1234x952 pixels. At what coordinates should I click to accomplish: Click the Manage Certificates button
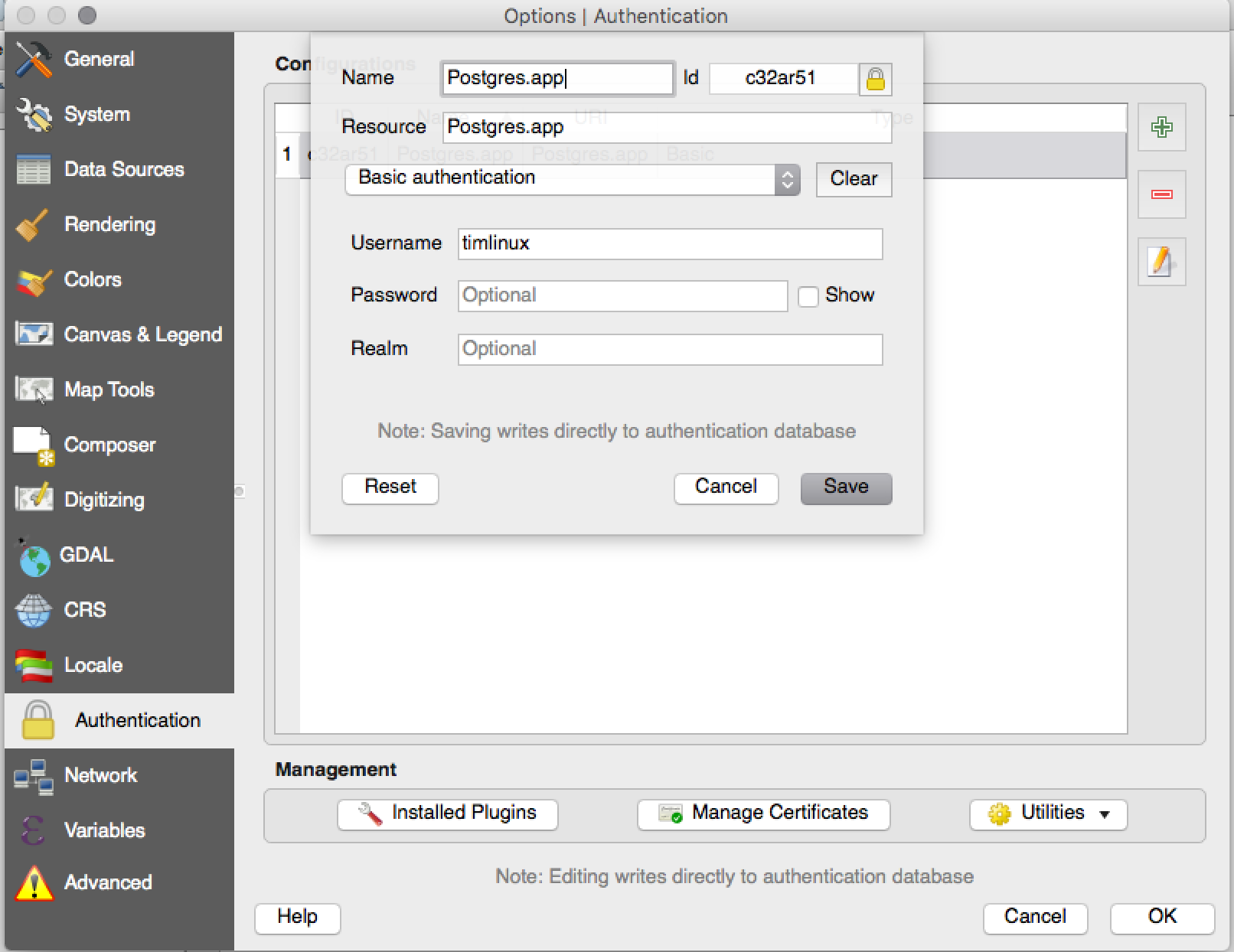tap(763, 814)
